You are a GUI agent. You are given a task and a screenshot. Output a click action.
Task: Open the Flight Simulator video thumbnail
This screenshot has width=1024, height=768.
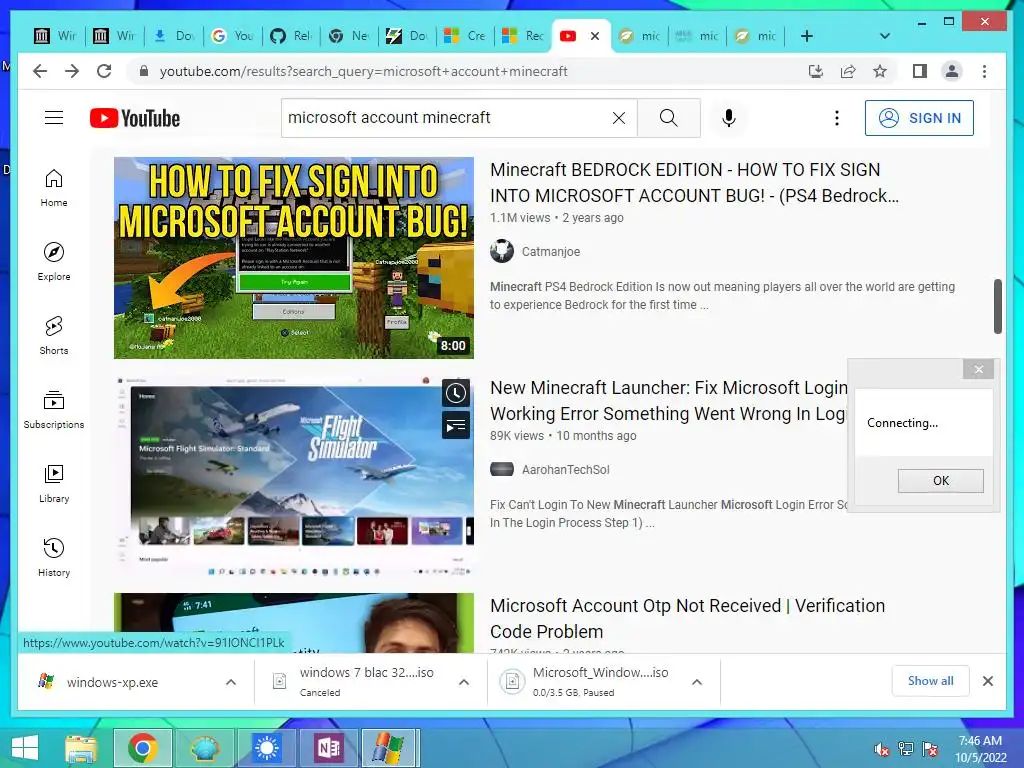[x=294, y=476]
